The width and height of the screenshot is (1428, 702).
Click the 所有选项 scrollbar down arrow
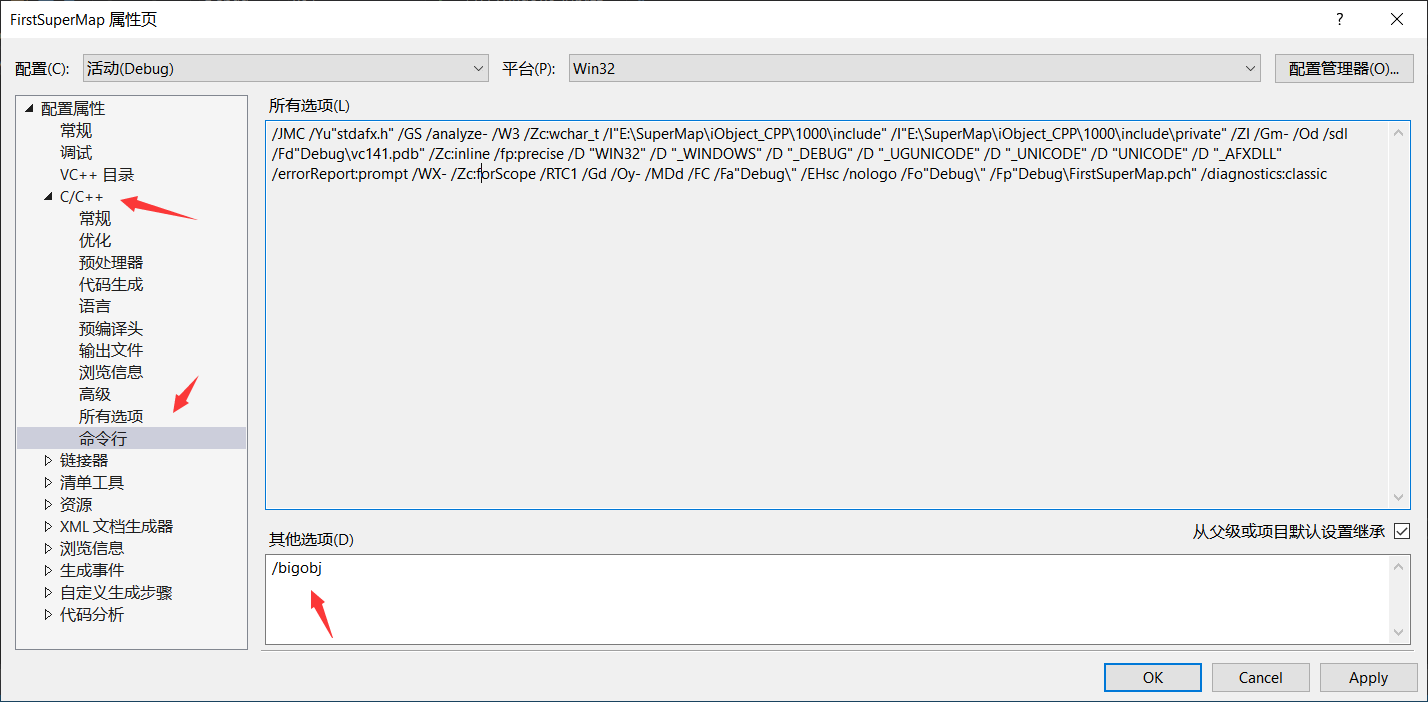pyautogui.click(x=1399, y=497)
